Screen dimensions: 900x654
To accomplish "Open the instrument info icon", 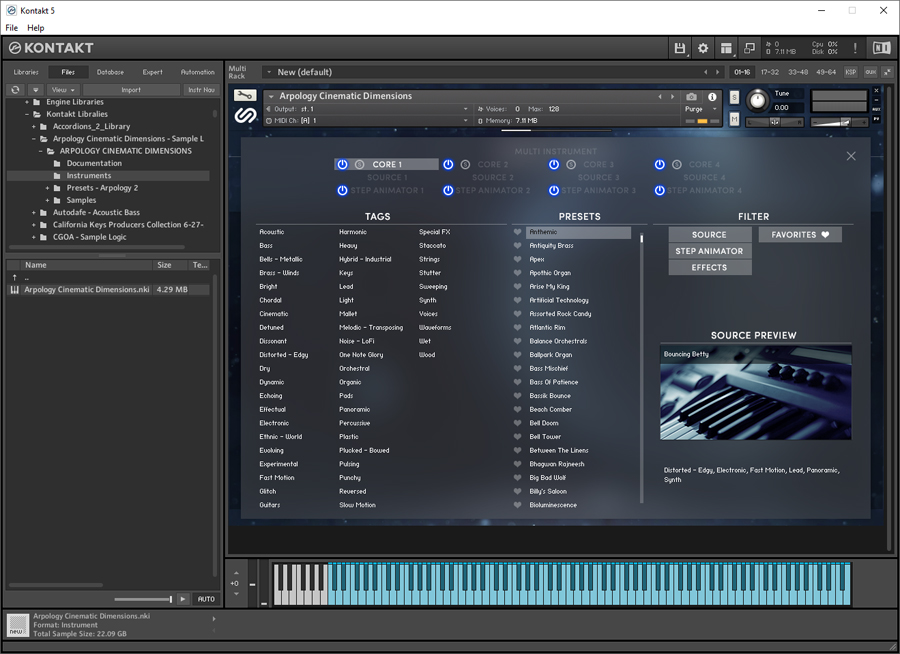I will (x=712, y=96).
